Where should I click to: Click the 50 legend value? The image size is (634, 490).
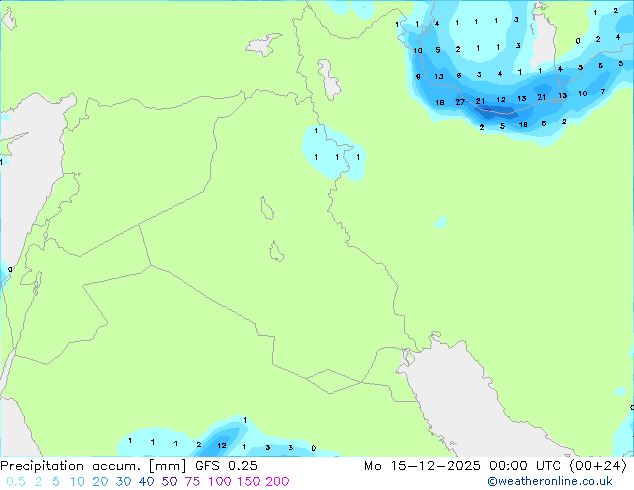pyautogui.click(x=169, y=482)
